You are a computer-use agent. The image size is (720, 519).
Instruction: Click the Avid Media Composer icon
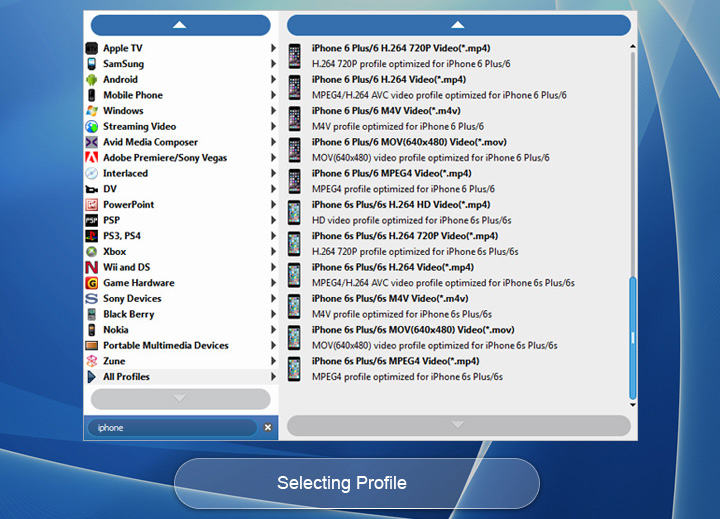click(92, 142)
